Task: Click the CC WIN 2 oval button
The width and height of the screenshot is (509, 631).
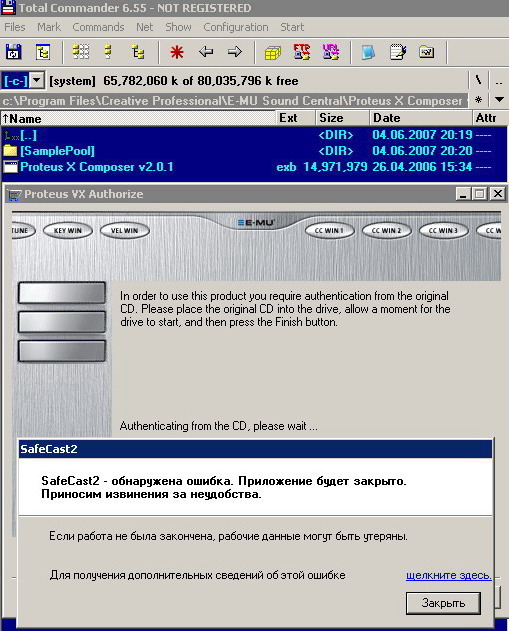Action: (387, 231)
